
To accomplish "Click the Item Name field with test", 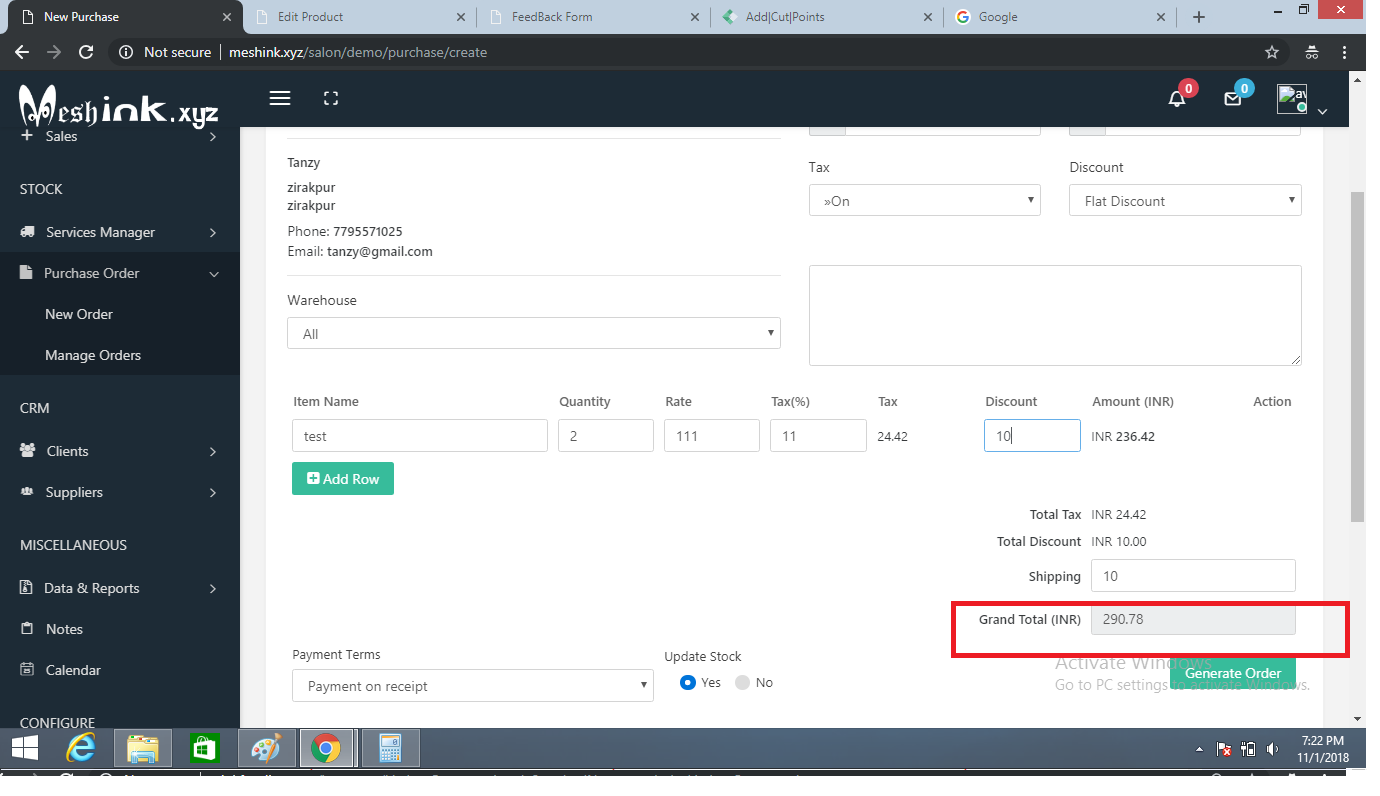I will [420, 436].
